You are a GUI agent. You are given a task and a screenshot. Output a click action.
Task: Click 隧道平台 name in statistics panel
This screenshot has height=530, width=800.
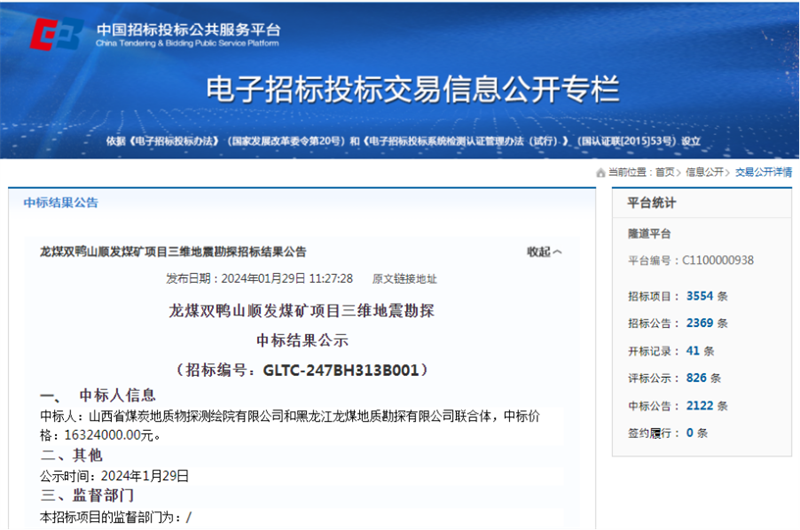tap(649, 233)
